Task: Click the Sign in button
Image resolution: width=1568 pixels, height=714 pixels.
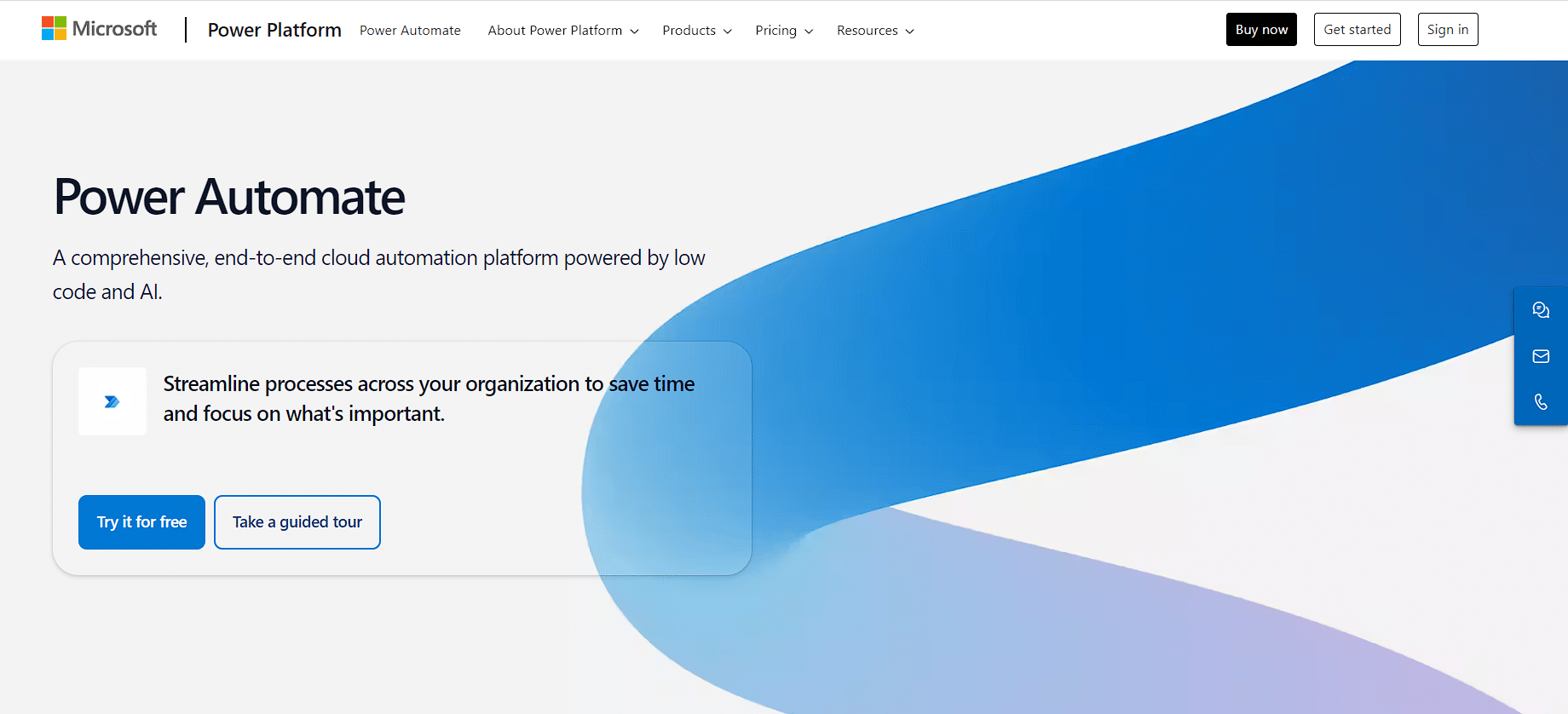Action: pos(1448,30)
